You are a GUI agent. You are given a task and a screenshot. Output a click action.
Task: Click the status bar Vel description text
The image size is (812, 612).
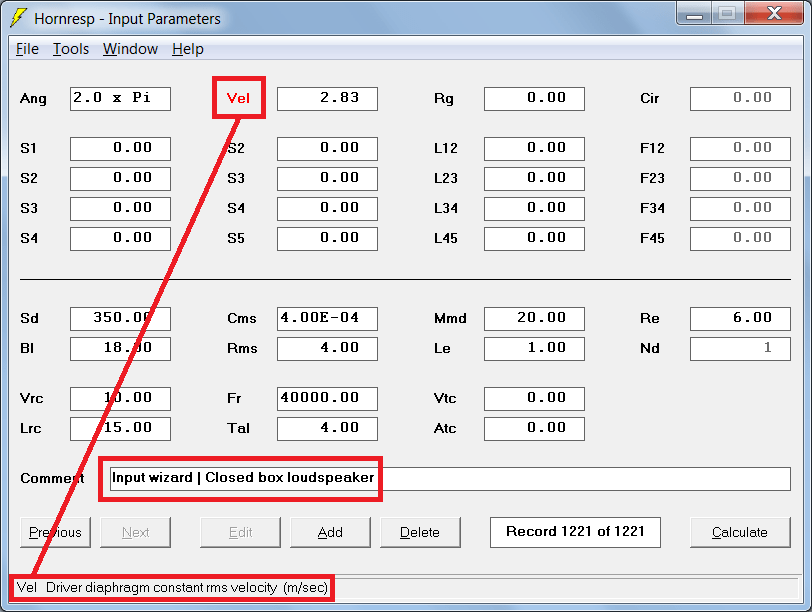tap(172, 588)
